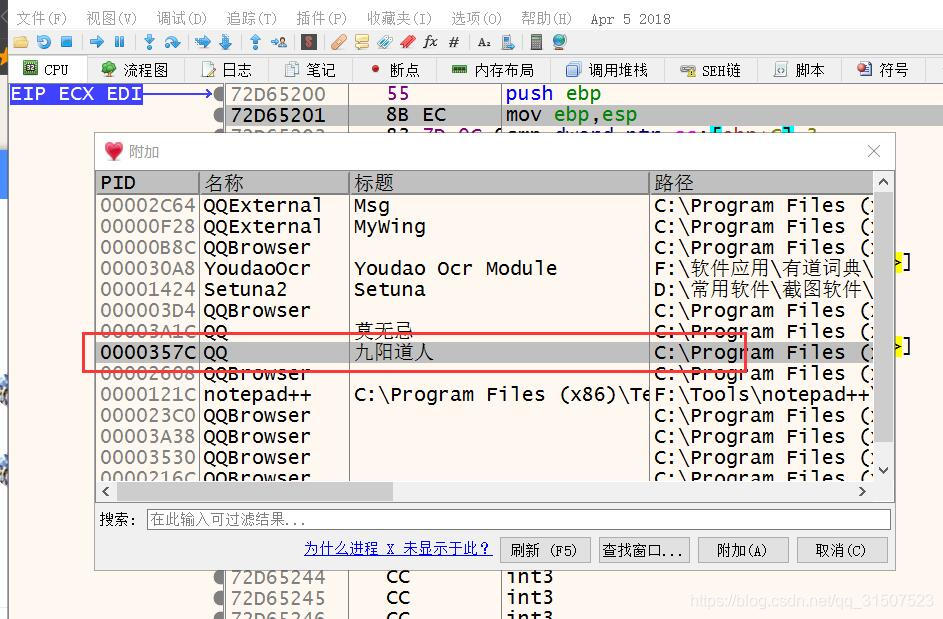The image size is (943, 619).
Task: Click the 搜索 filter input field
Action: coord(518,519)
